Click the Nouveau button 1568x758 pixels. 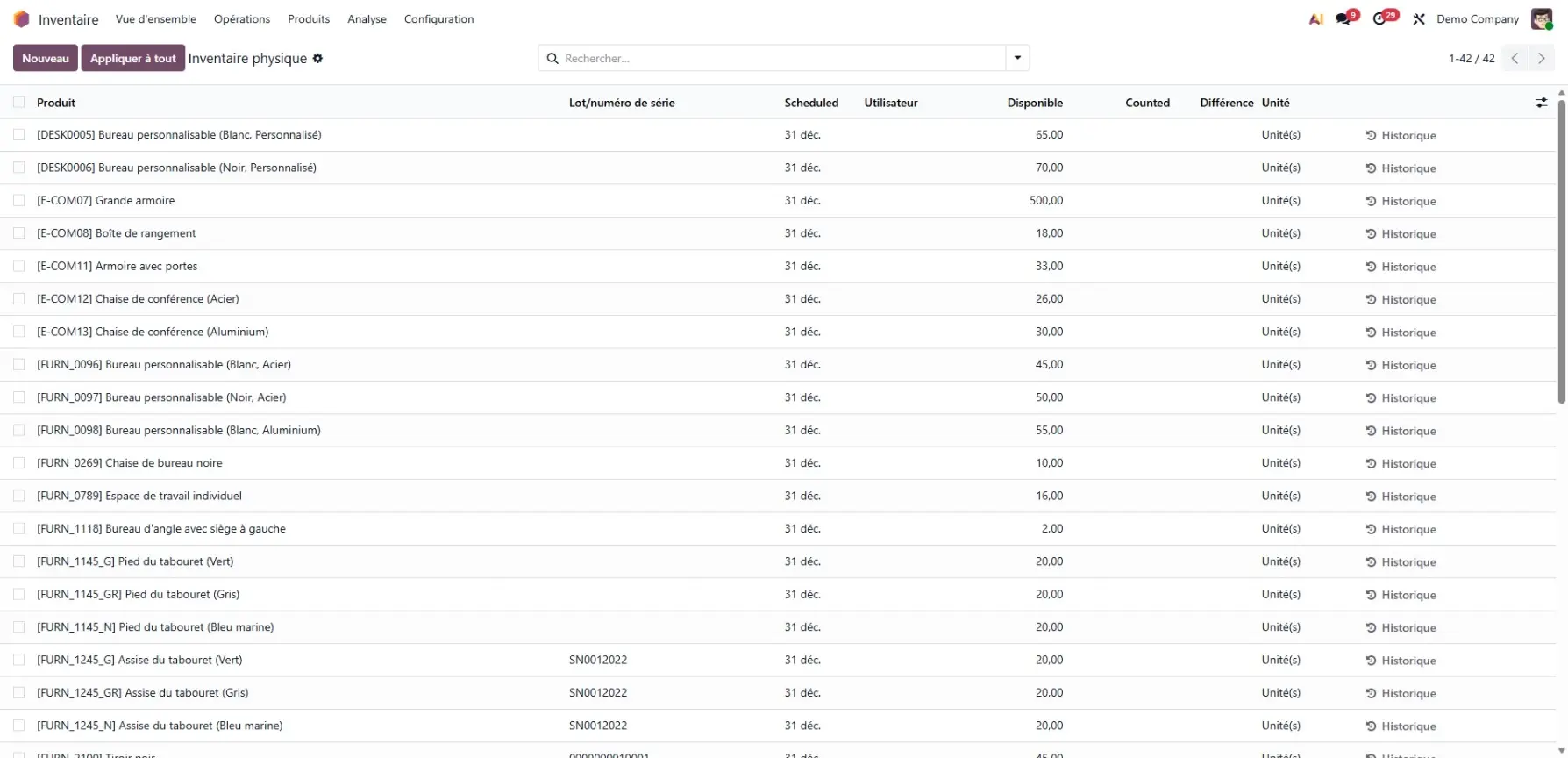(x=45, y=59)
